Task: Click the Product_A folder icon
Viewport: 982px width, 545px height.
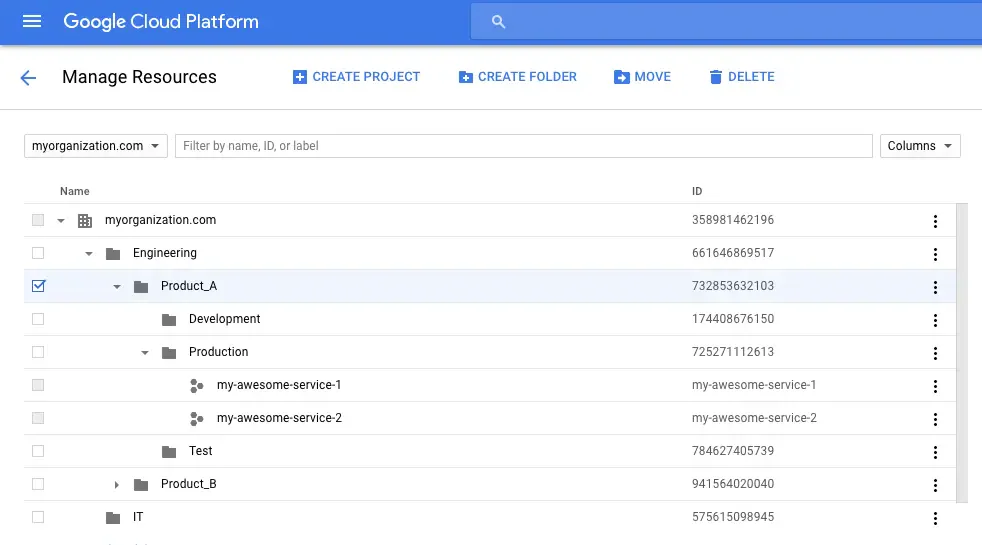Action: tap(141, 287)
